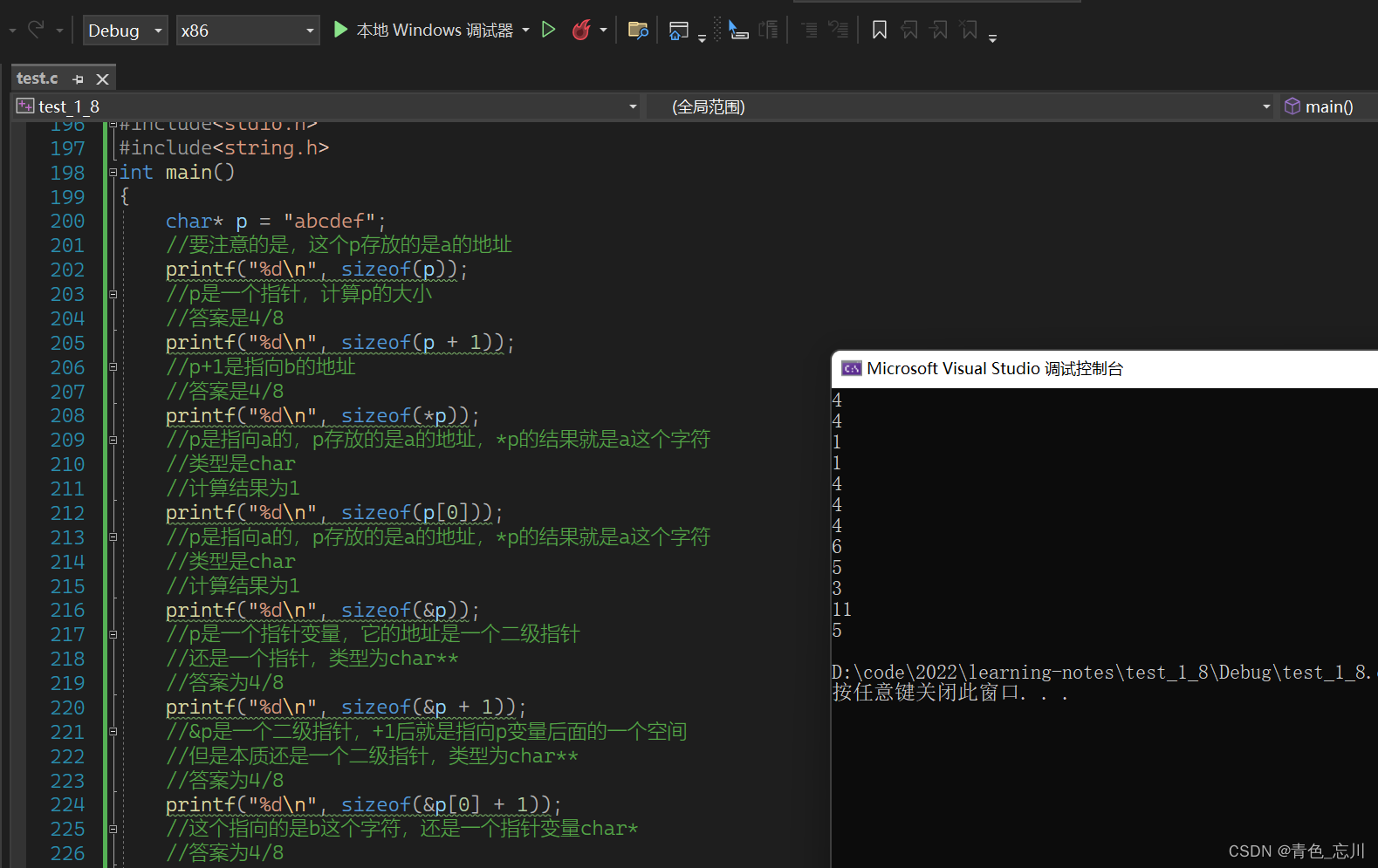Viewport: 1378px width, 868px height.
Task: Click the Start Without Debugging outline play icon
Action: 548,31
